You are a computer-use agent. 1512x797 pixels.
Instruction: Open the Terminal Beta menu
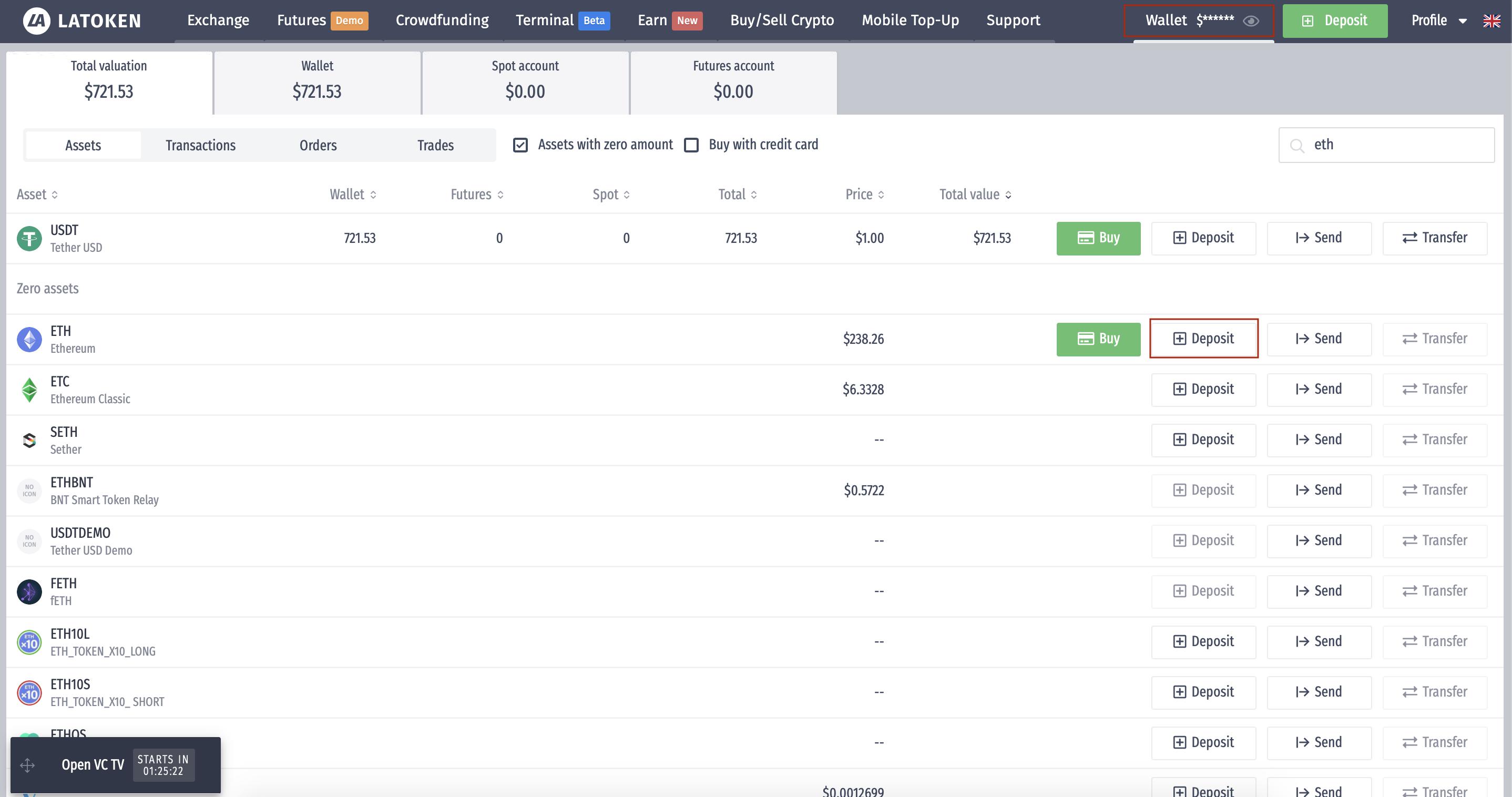tap(563, 21)
